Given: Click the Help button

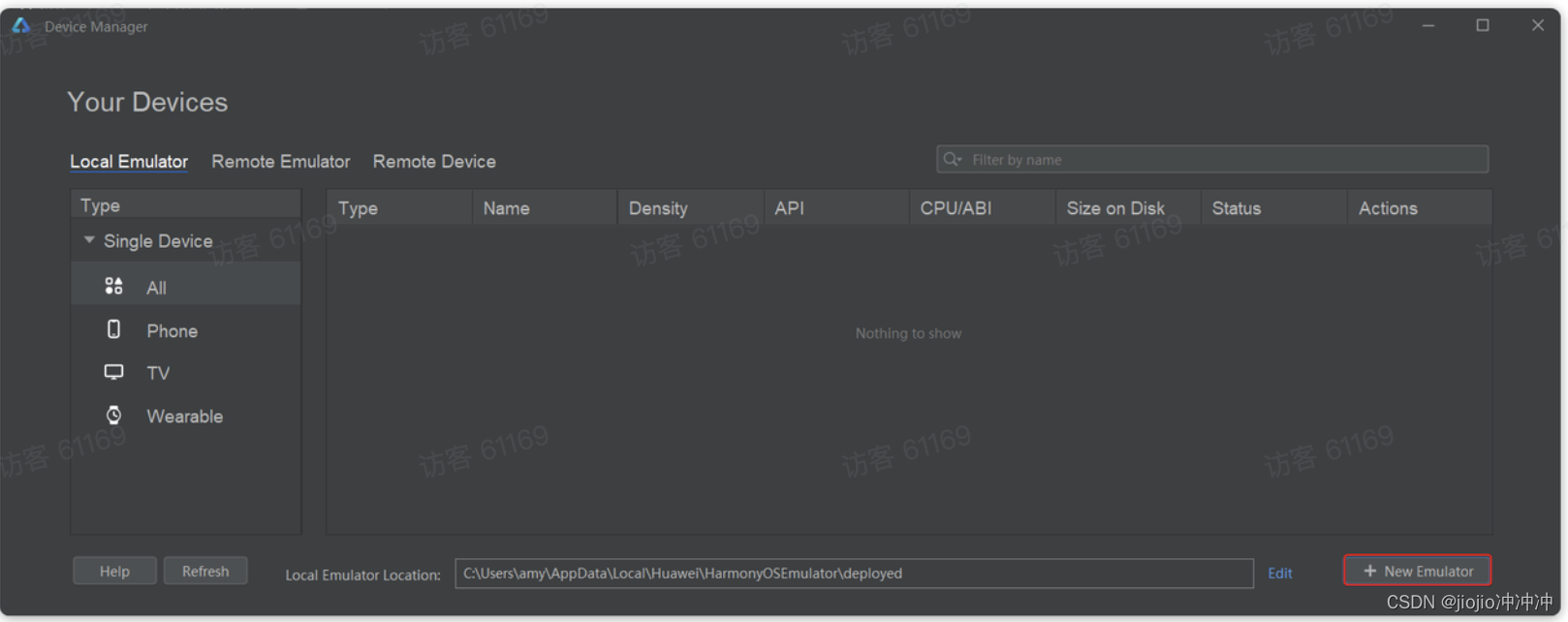Looking at the screenshot, I should [114, 571].
